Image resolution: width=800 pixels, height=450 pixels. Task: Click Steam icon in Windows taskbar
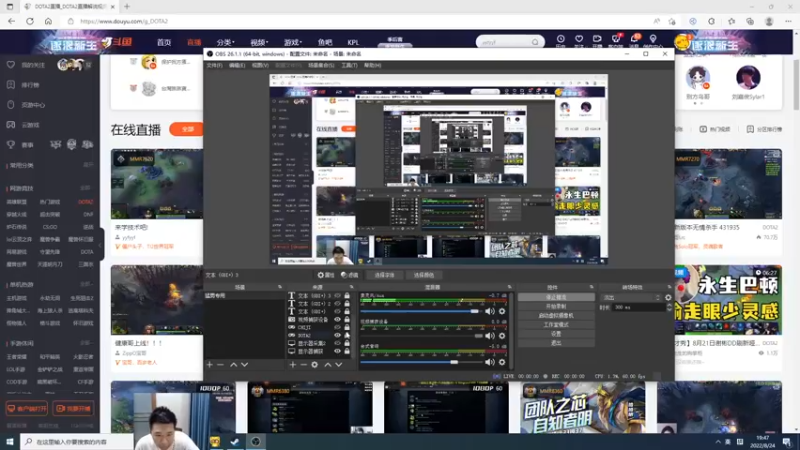[235, 442]
